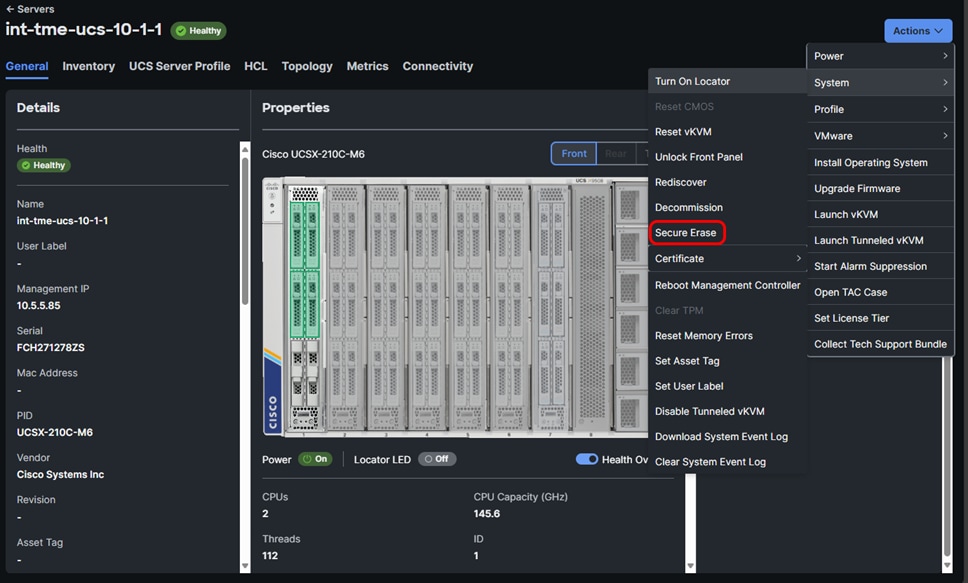Click the Details panel scrollbar

(245, 231)
